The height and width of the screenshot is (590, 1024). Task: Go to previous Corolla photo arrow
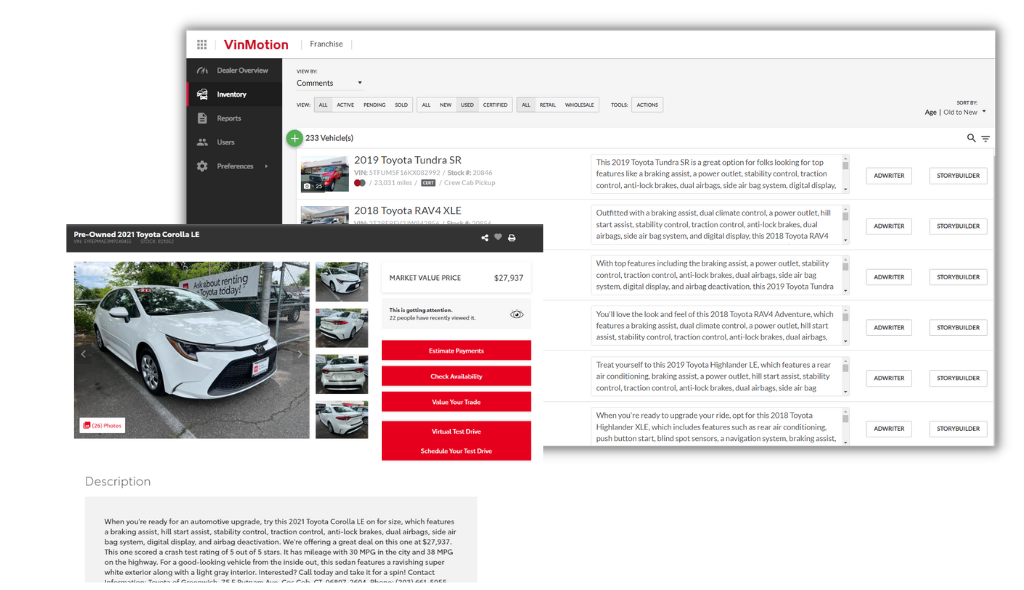(83, 354)
